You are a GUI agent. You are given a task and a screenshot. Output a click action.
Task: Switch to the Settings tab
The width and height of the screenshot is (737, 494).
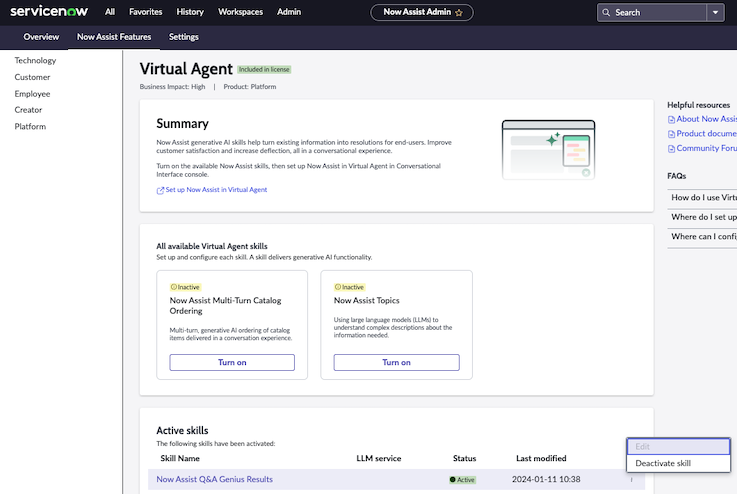tap(184, 37)
